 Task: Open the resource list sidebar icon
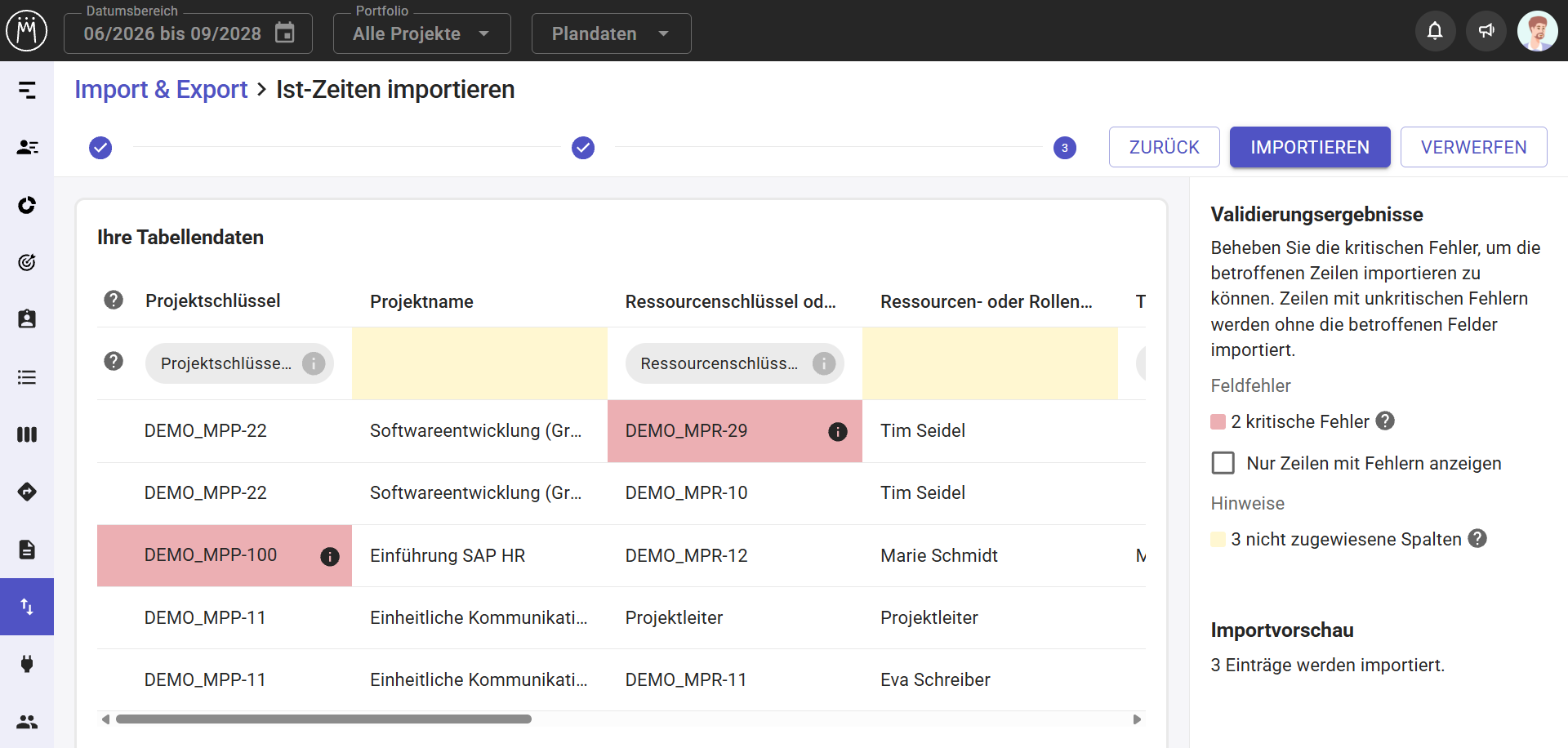(x=27, y=147)
